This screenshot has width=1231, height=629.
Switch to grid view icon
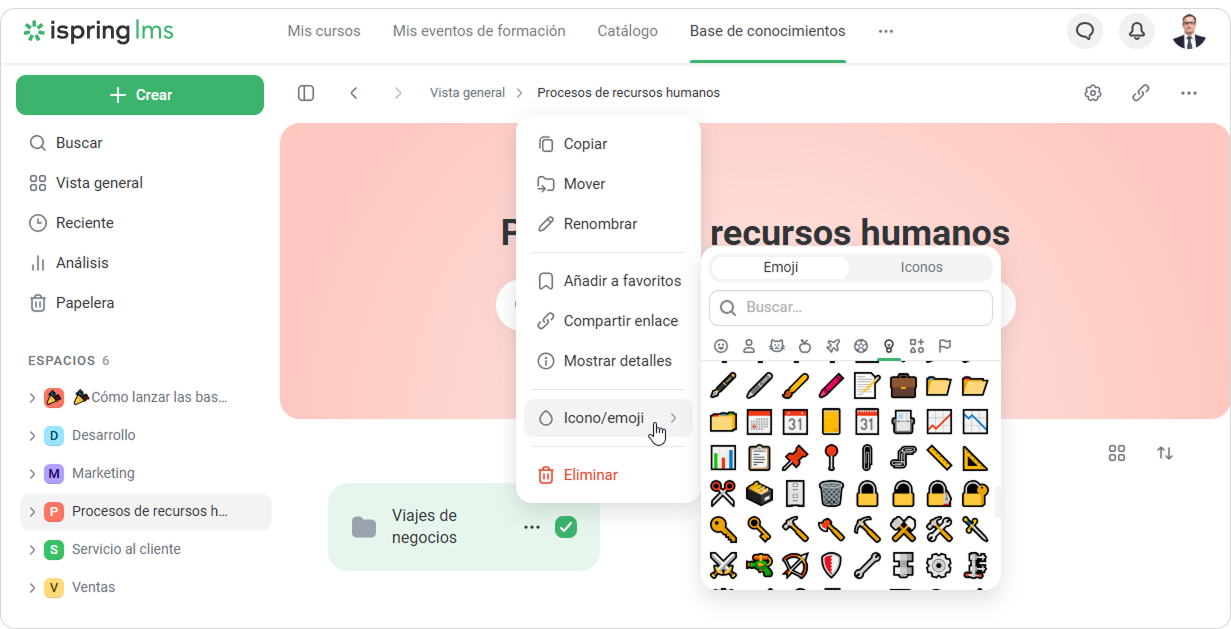click(x=1117, y=453)
